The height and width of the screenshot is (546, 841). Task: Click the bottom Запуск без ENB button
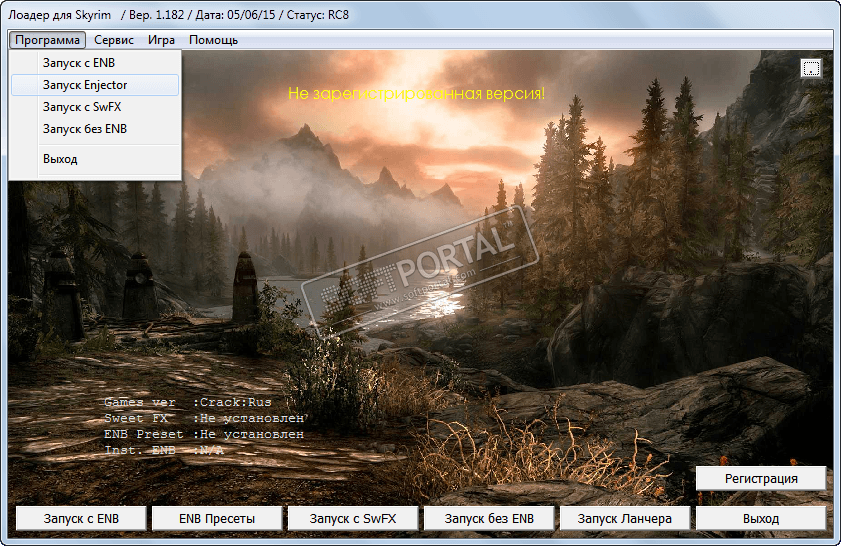point(489,519)
